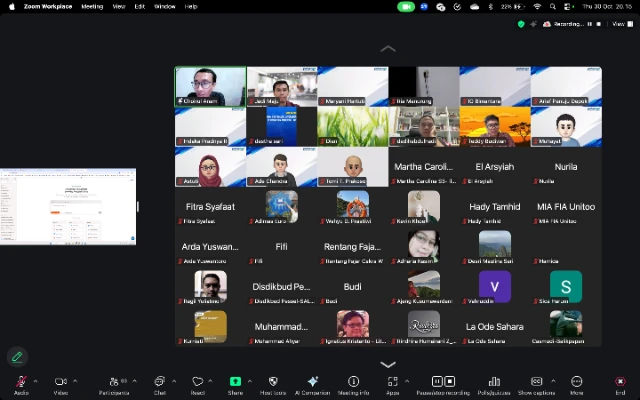Stop recording using top stop icon

coord(599,24)
